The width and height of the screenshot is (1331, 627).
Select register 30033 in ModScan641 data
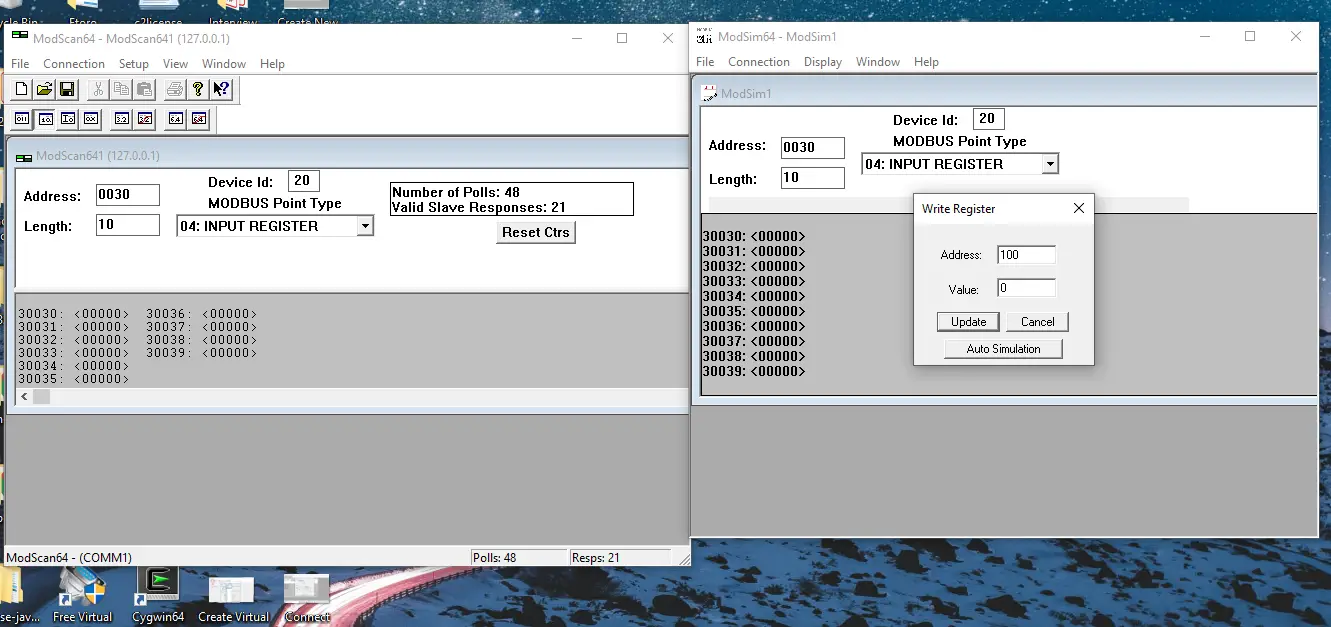tap(73, 353)
